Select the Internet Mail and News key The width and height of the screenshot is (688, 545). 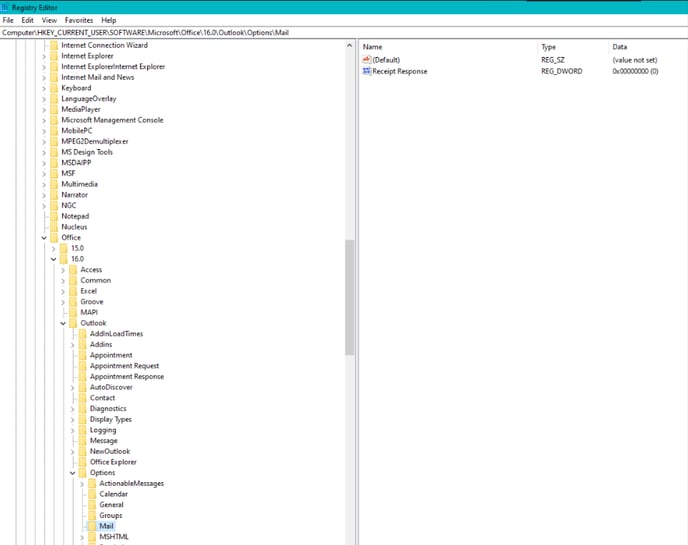click(x=97, y=77)
